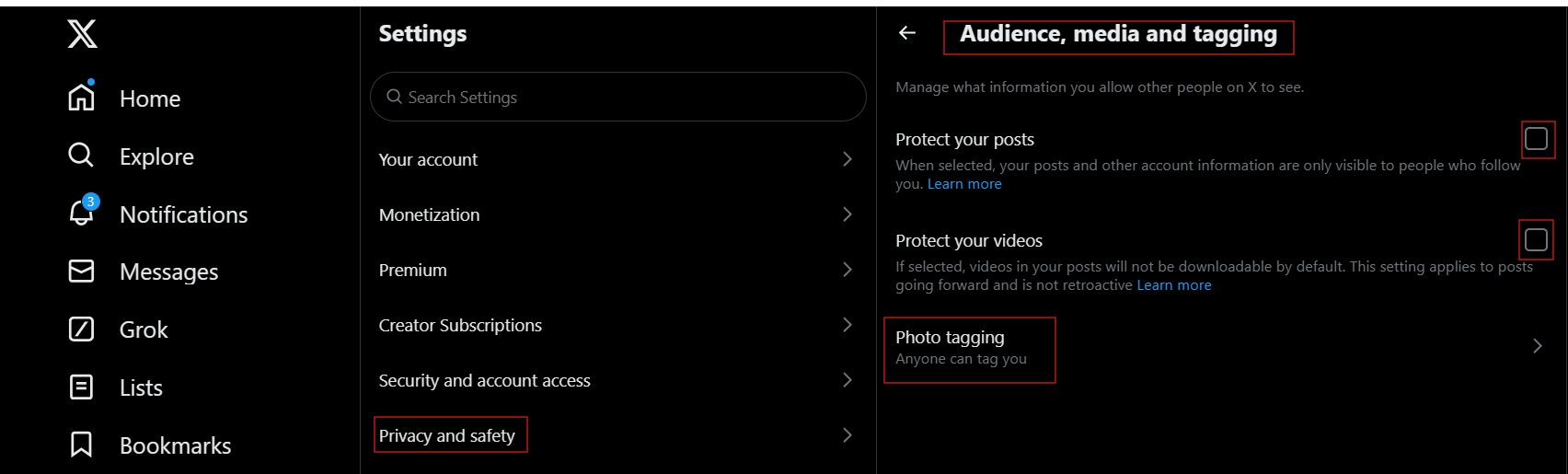Click the Bookmarks ribbon icon
The width and height of the screenshot is (1568, 474).
(82, 445)
